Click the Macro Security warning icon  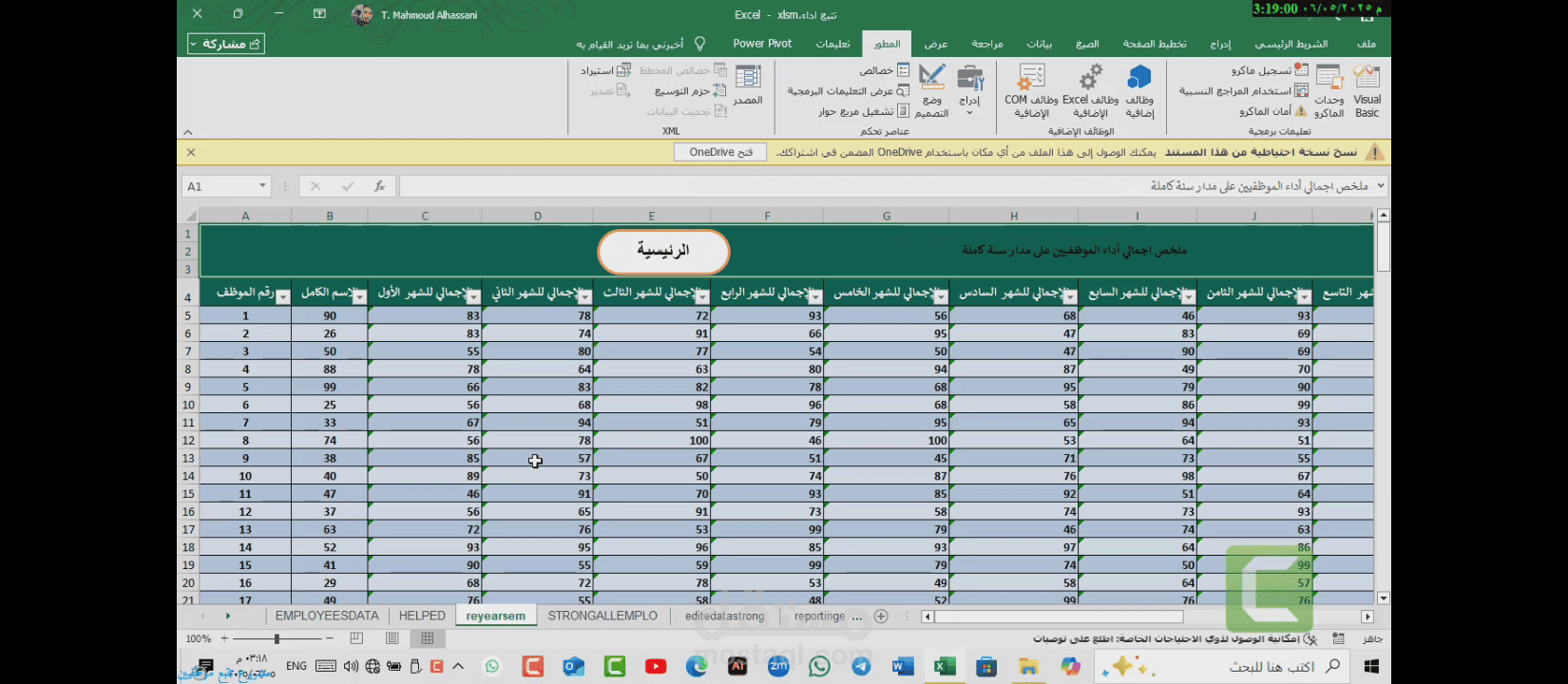tap(1302, 111)
